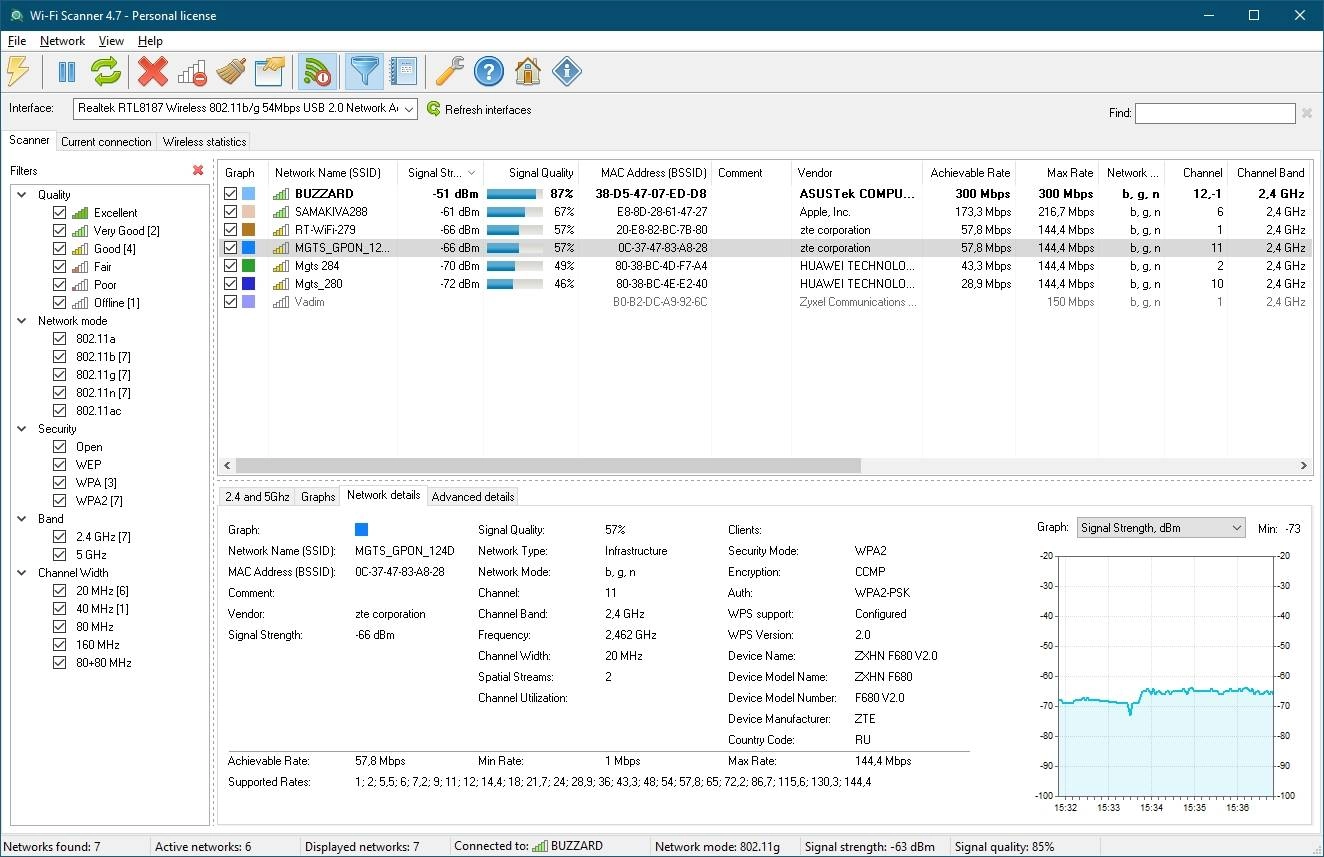Open the Help menu
The width and height of the screenshot is (1324, 857).
coord(150,41)
